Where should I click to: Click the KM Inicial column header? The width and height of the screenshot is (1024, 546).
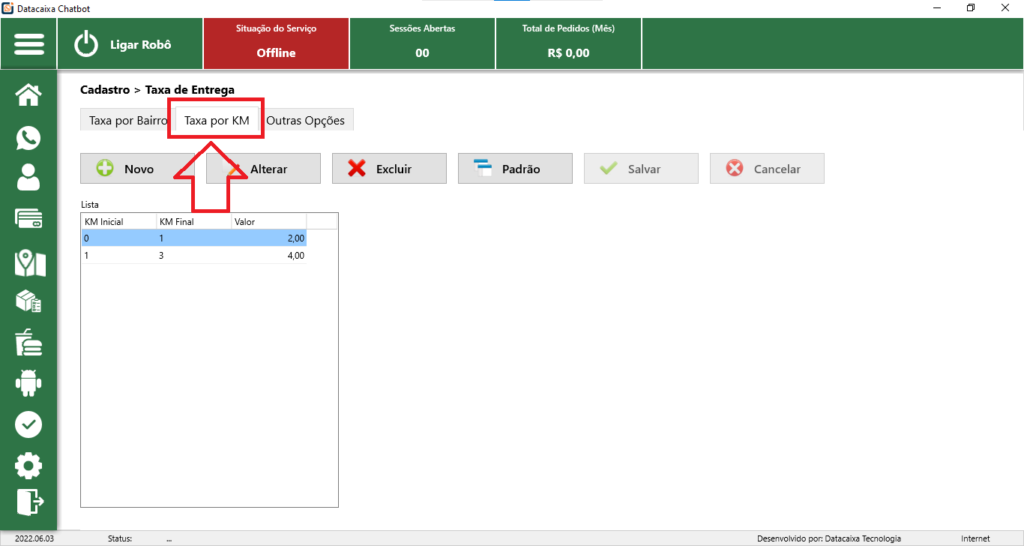(x=118, y=221)
